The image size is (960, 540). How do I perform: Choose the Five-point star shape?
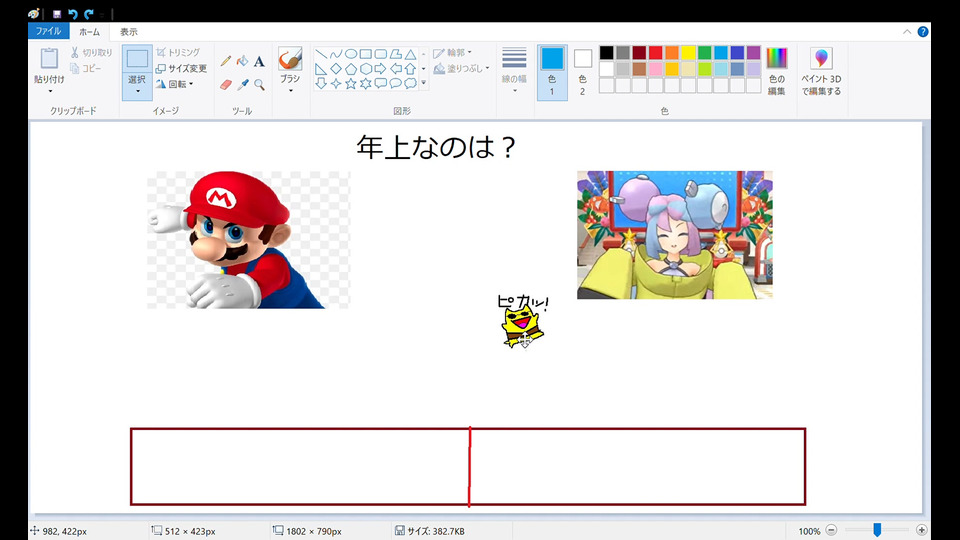(x=351, y=83)
